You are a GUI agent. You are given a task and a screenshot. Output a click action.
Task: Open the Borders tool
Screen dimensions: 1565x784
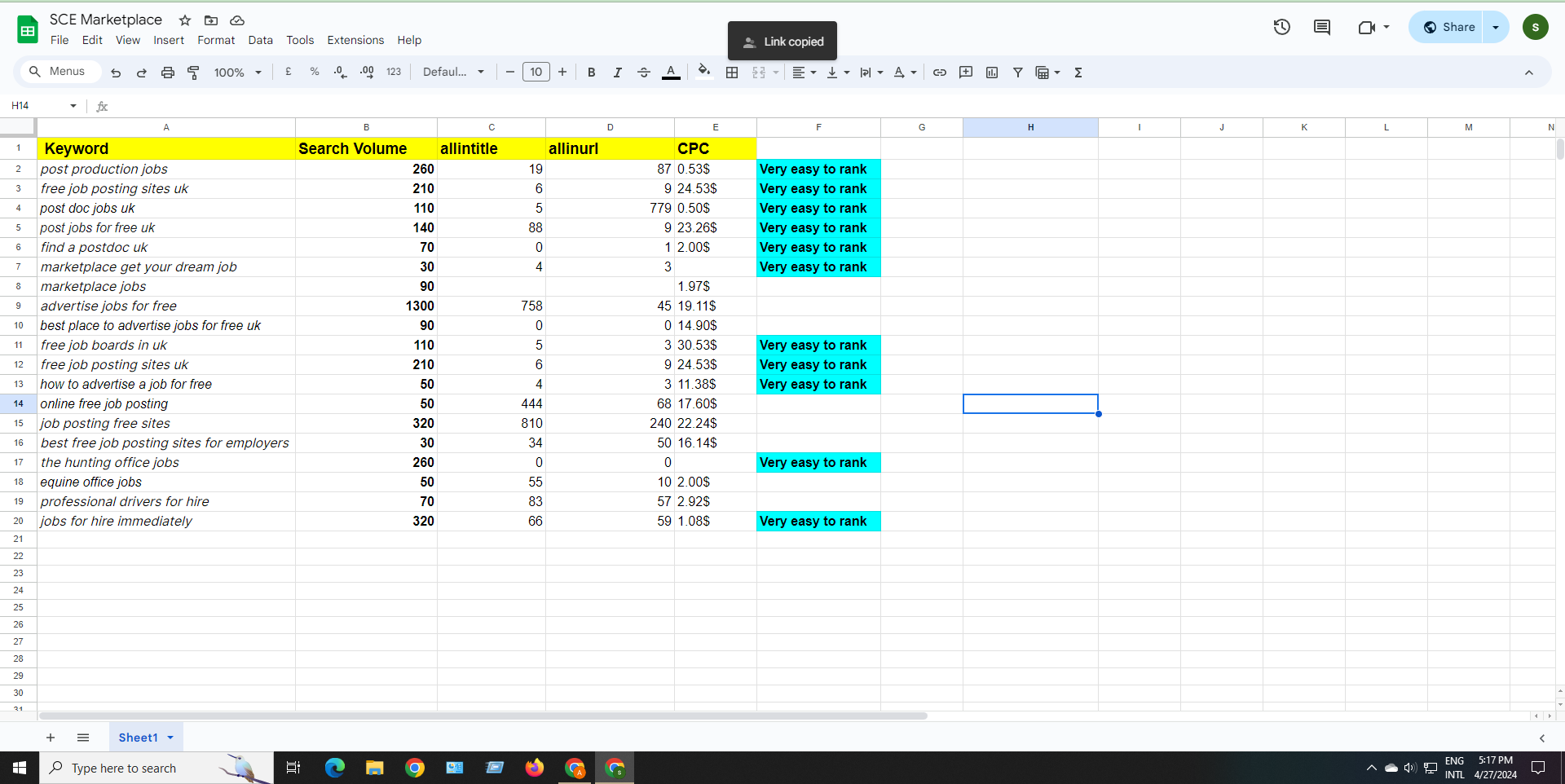(x=732, y=73)
